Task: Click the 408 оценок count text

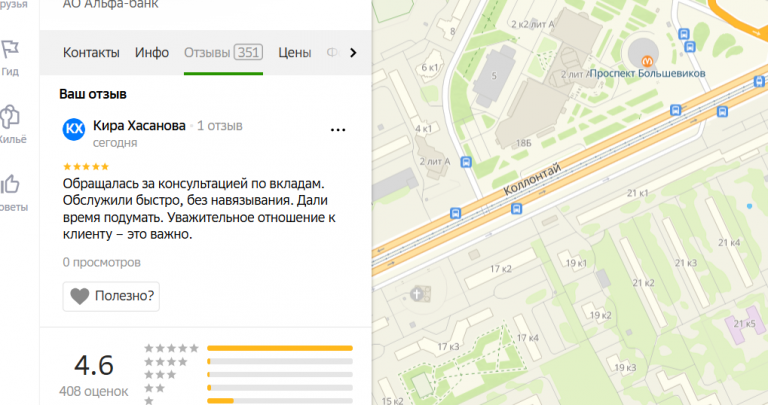Action: pyautogui.click(x=94, y=391)
